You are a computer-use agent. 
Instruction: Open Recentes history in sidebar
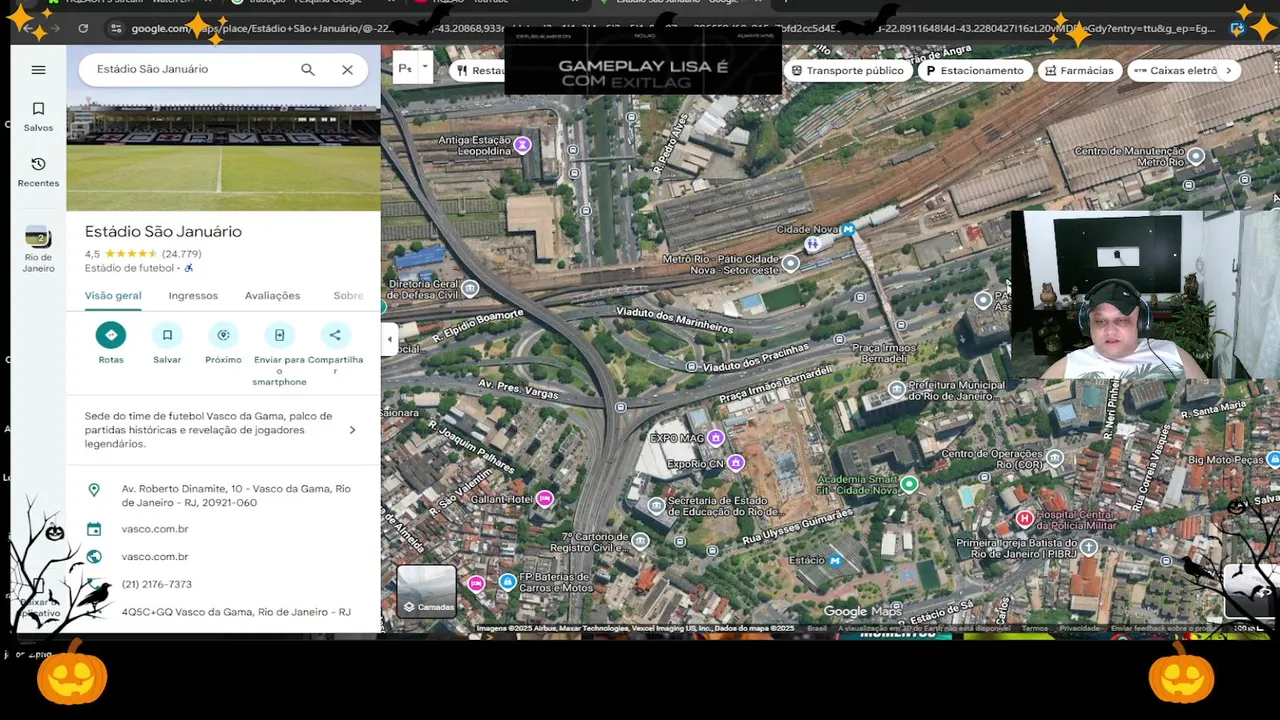(x=38, y=171)
